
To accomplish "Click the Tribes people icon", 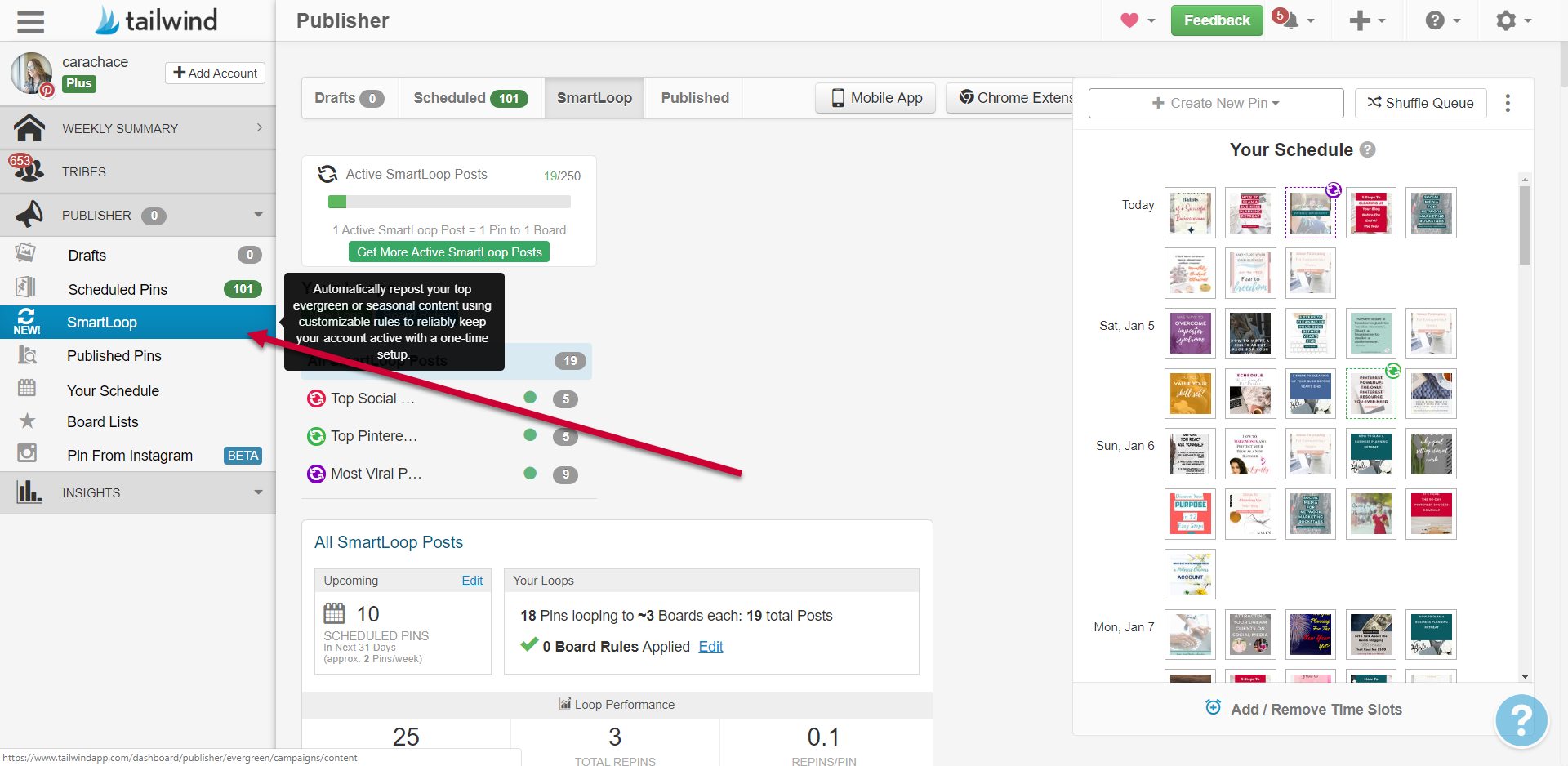I will [28, 170].
